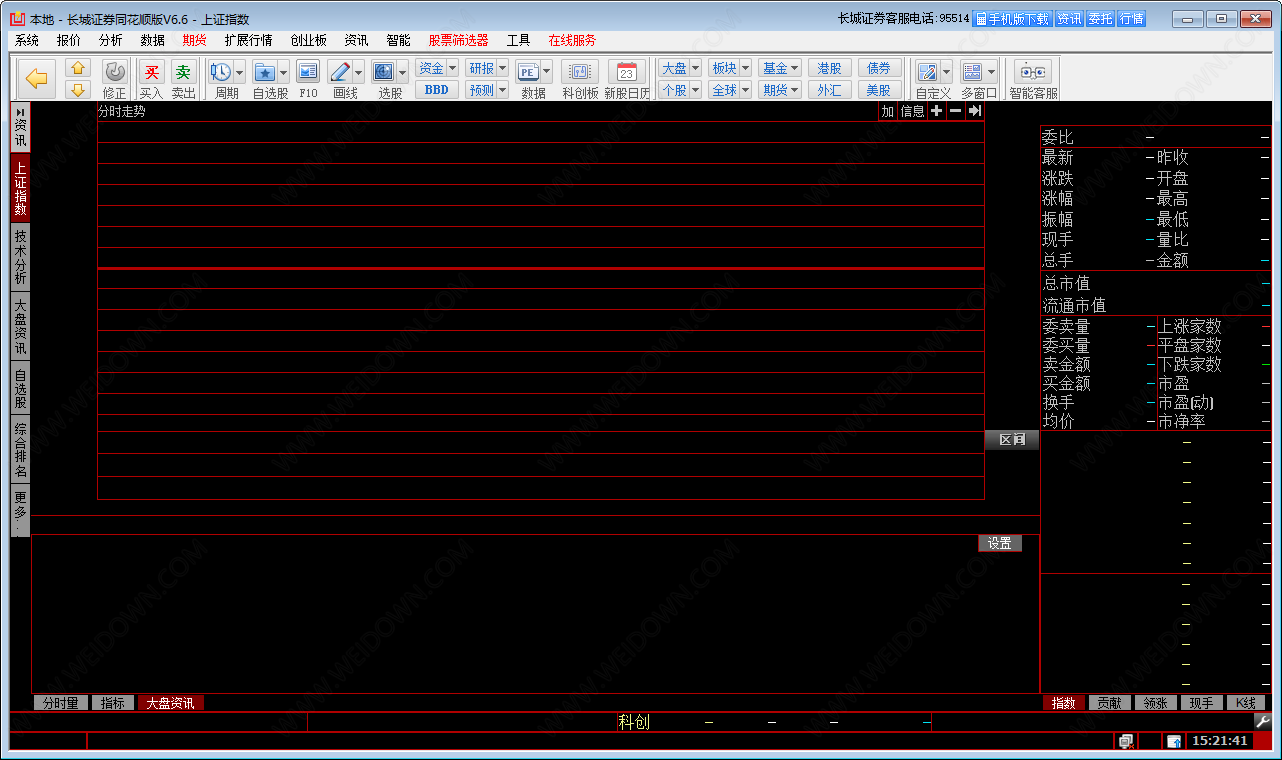Open the 科创板 icon

coord(580,72)
